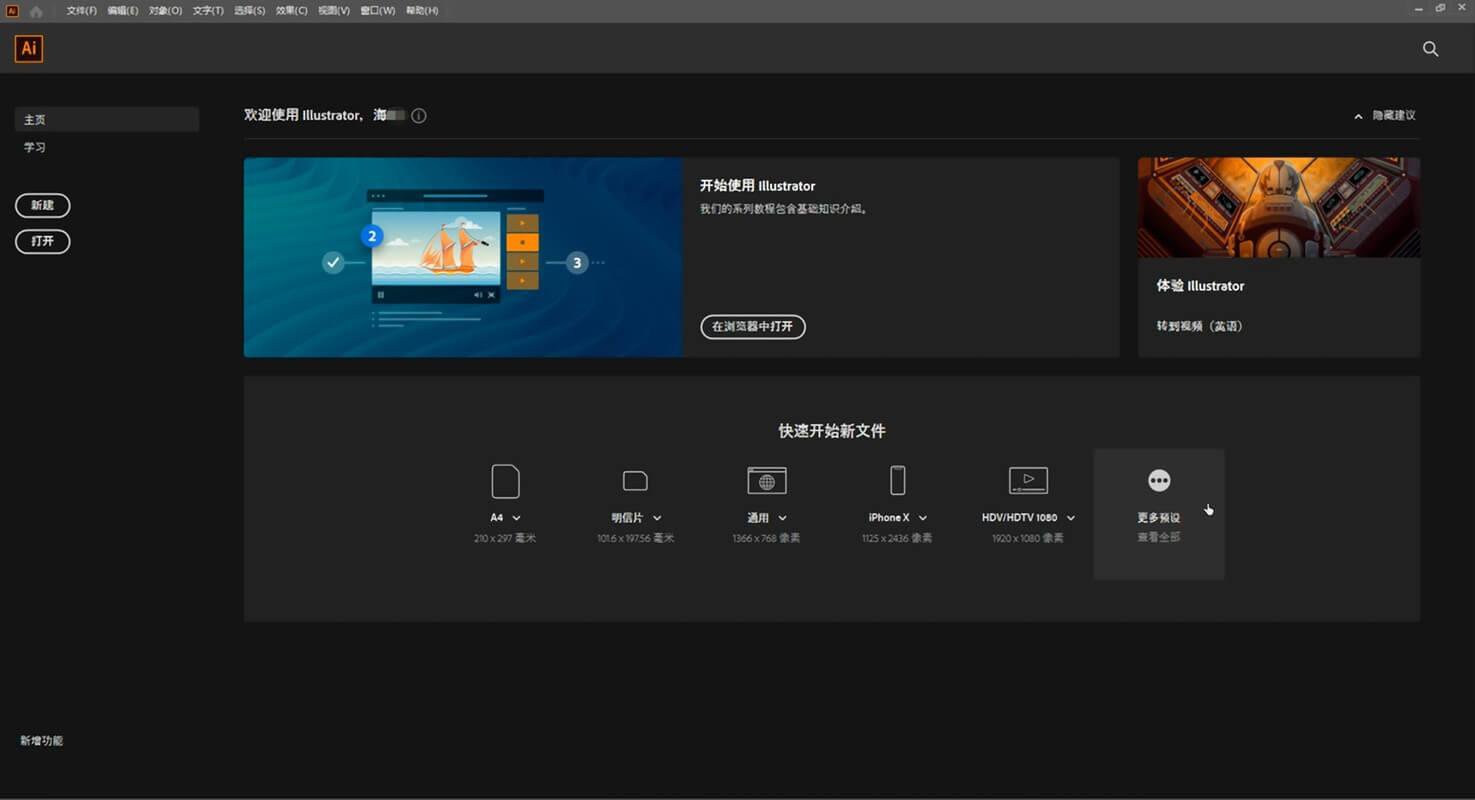Open the 新增功能 link
Image resolution: width=1475 pixels, height=800 pixels.
pos(41,741)
